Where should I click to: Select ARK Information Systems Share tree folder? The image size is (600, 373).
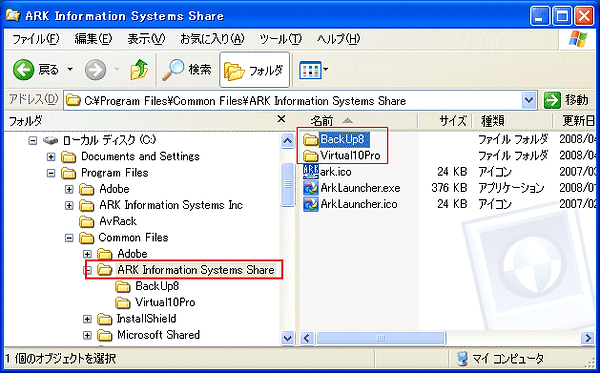click(196, 270)
